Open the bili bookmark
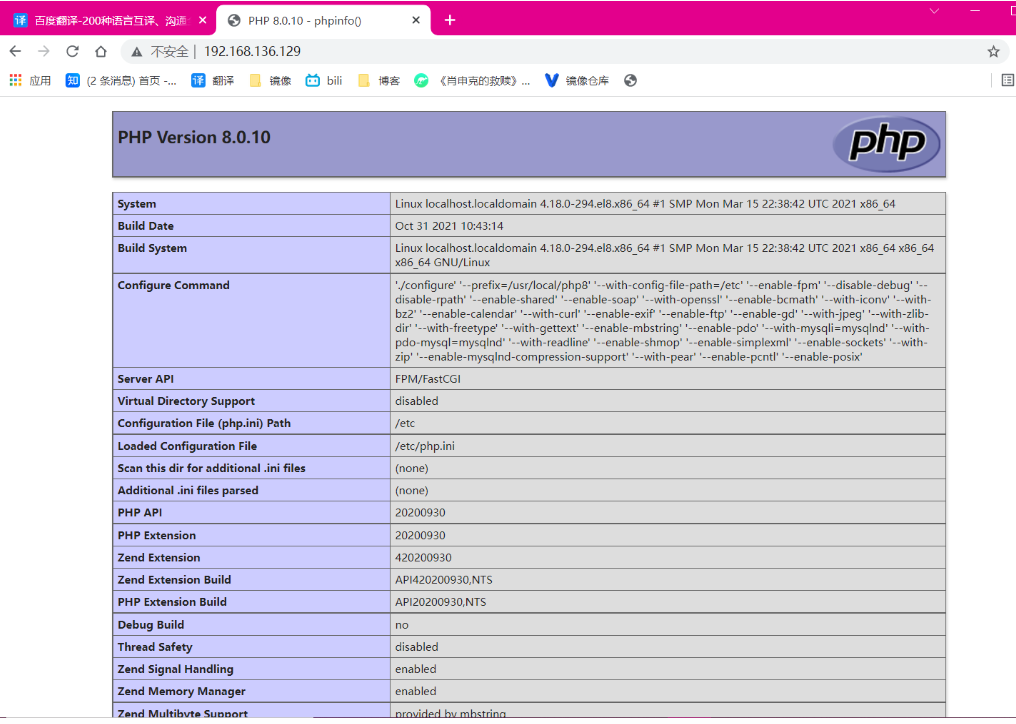This screenshot has width=1016, height=724. pyautogui.click(x=324, y=80)
